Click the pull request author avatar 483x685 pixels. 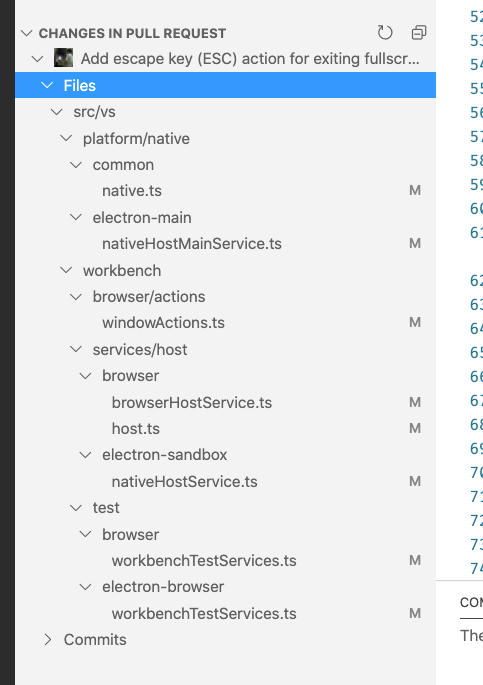tap(63, 58)
